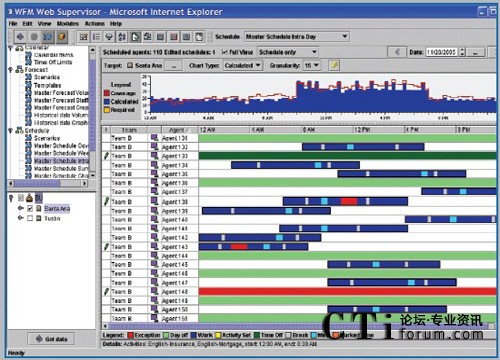Image resolution: width=500 pixels, height=360 pixels.
Task: Click the list view toolbar icon
Action: tap(96, 37)
